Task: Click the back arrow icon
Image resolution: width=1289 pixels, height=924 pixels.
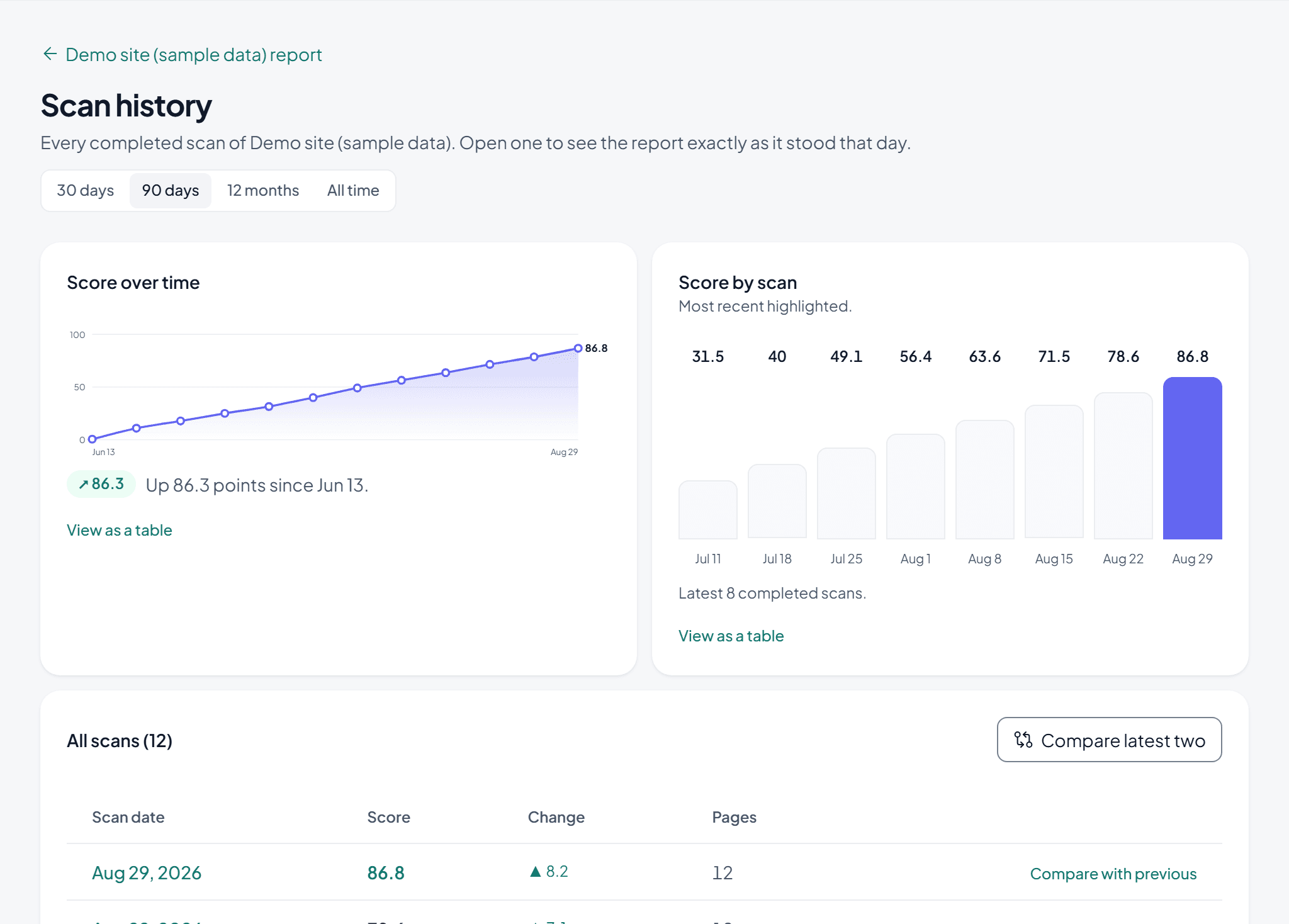Action: [x=50, y=54]
